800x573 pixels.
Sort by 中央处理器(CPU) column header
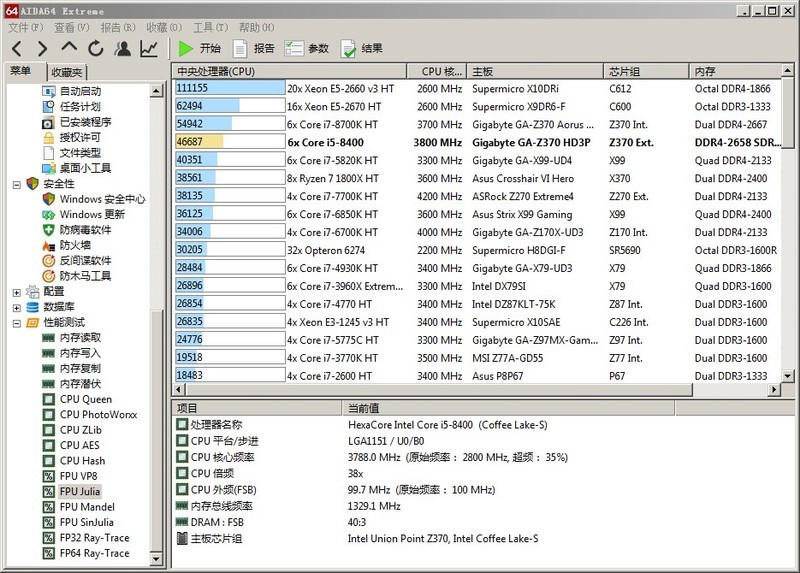289,71
